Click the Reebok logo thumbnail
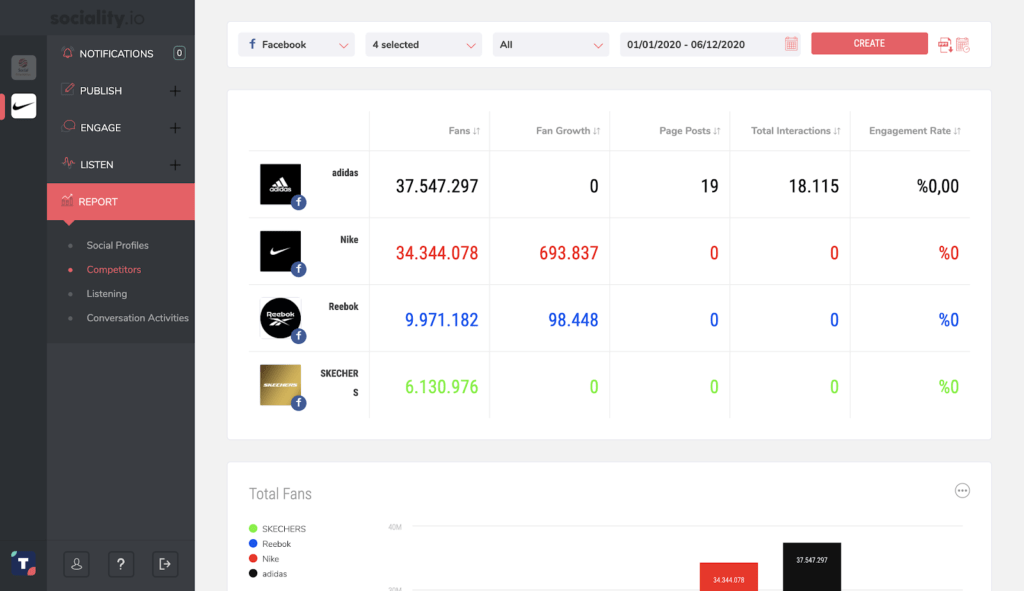The height and width of the screenshot is (591, 1024). click(280, 318)
